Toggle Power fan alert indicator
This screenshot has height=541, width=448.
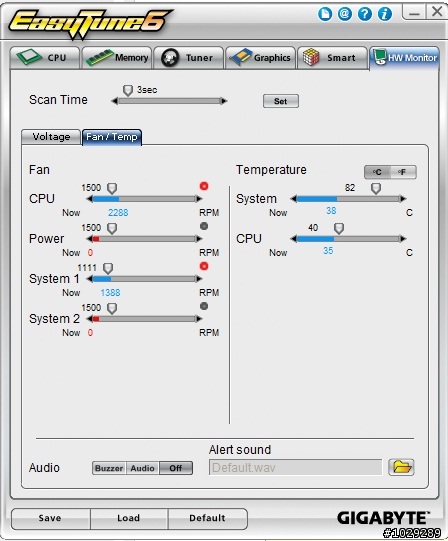click(204, 226)
